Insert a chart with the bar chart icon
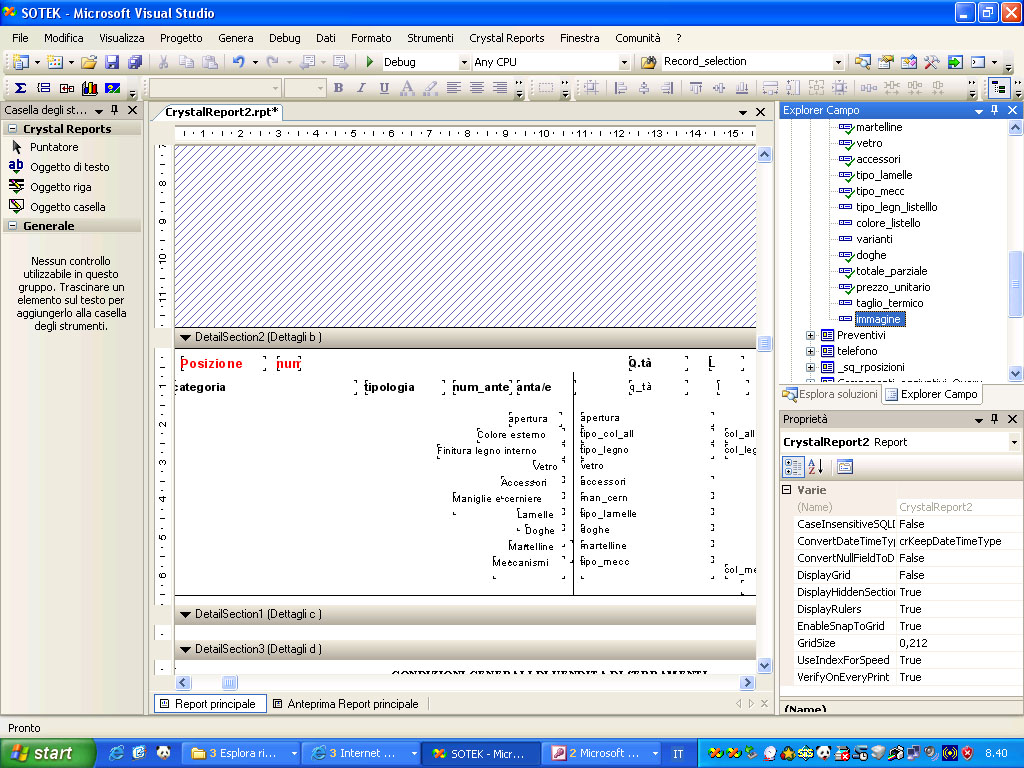Screen dimensions: 1024x768 (x=89, y=88)
